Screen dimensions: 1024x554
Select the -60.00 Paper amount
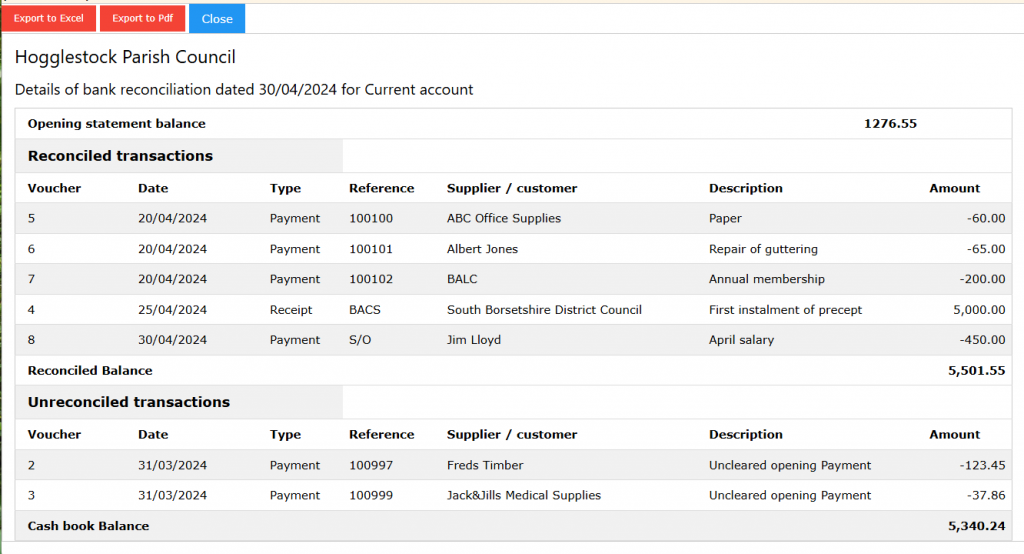[986, 218]
